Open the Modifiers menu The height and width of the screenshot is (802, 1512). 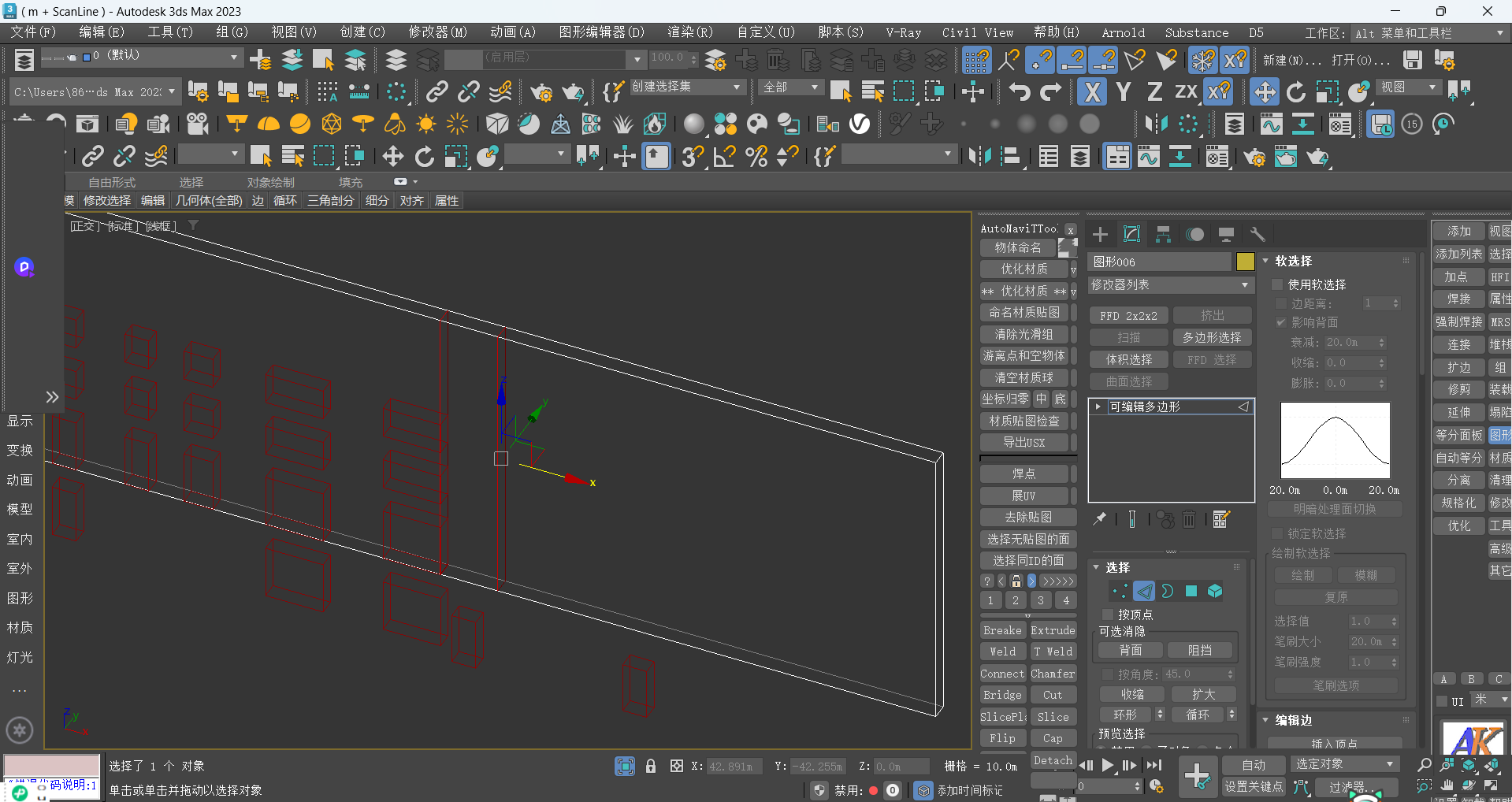437,32
